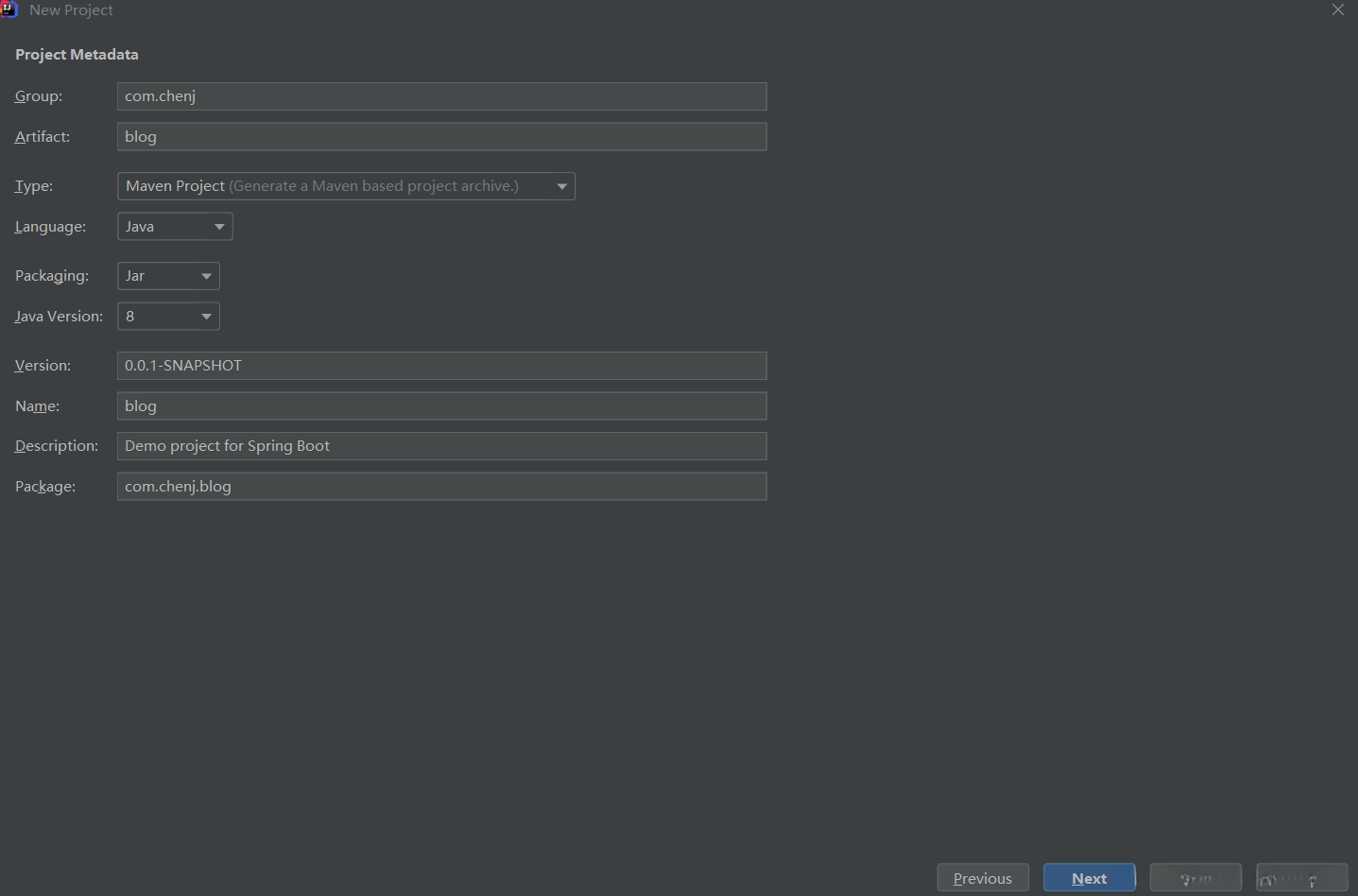Close the New Project dialog
This screenshot has height=896, width=1358.
coord(1337,9)
